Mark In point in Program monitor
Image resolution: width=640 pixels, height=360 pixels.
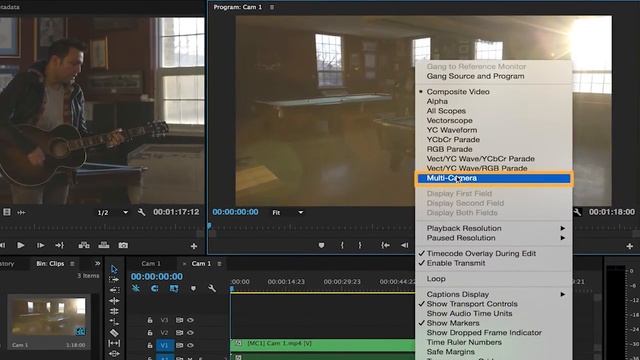tap(342, 245)
